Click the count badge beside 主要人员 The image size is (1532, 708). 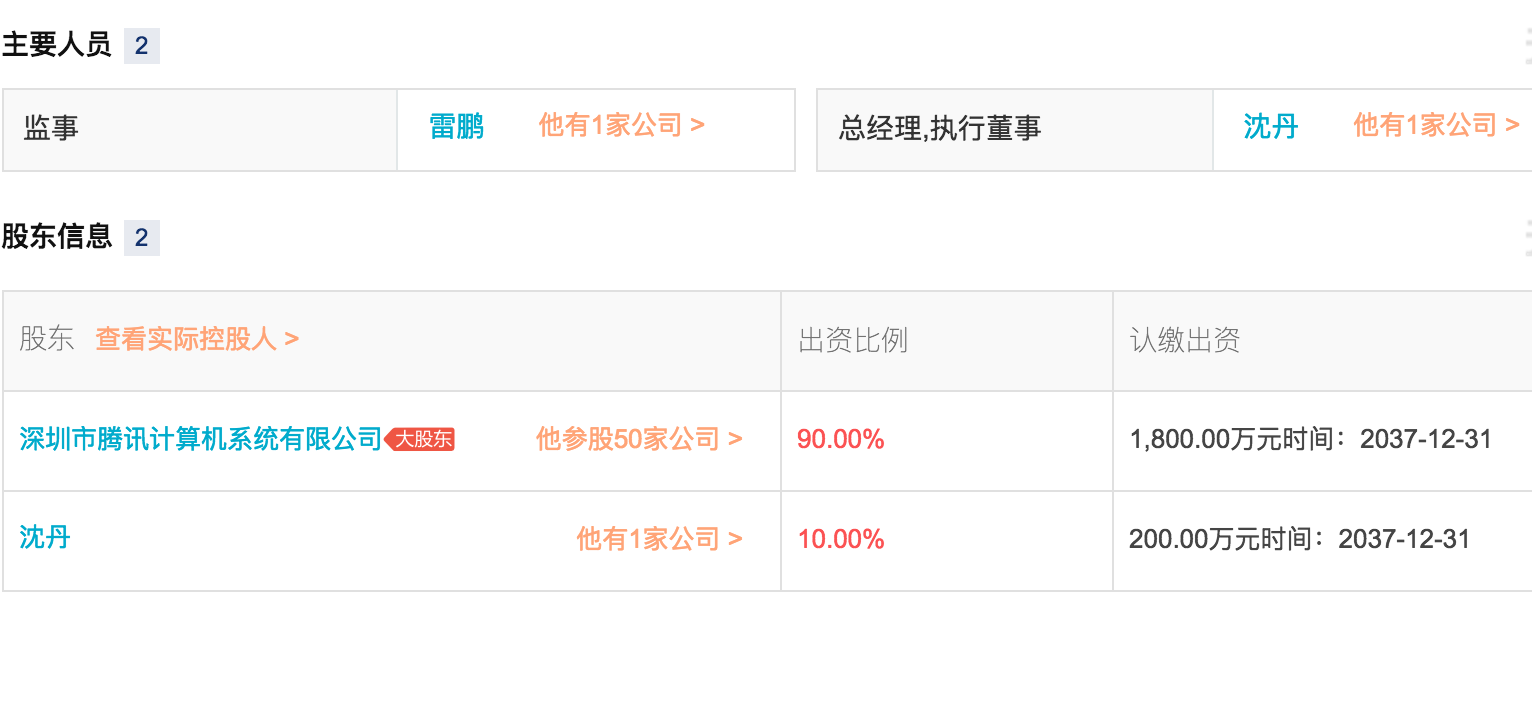(x=142, y=46)
